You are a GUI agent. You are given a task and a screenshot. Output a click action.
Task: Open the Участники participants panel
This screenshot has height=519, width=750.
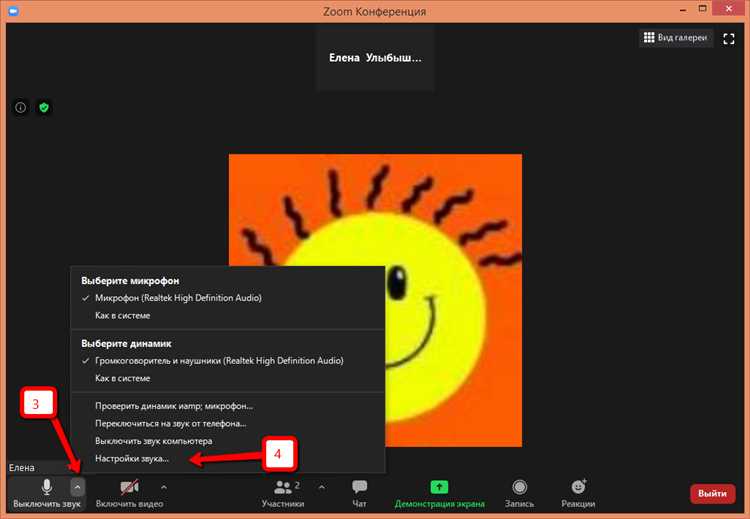(283, 494)
